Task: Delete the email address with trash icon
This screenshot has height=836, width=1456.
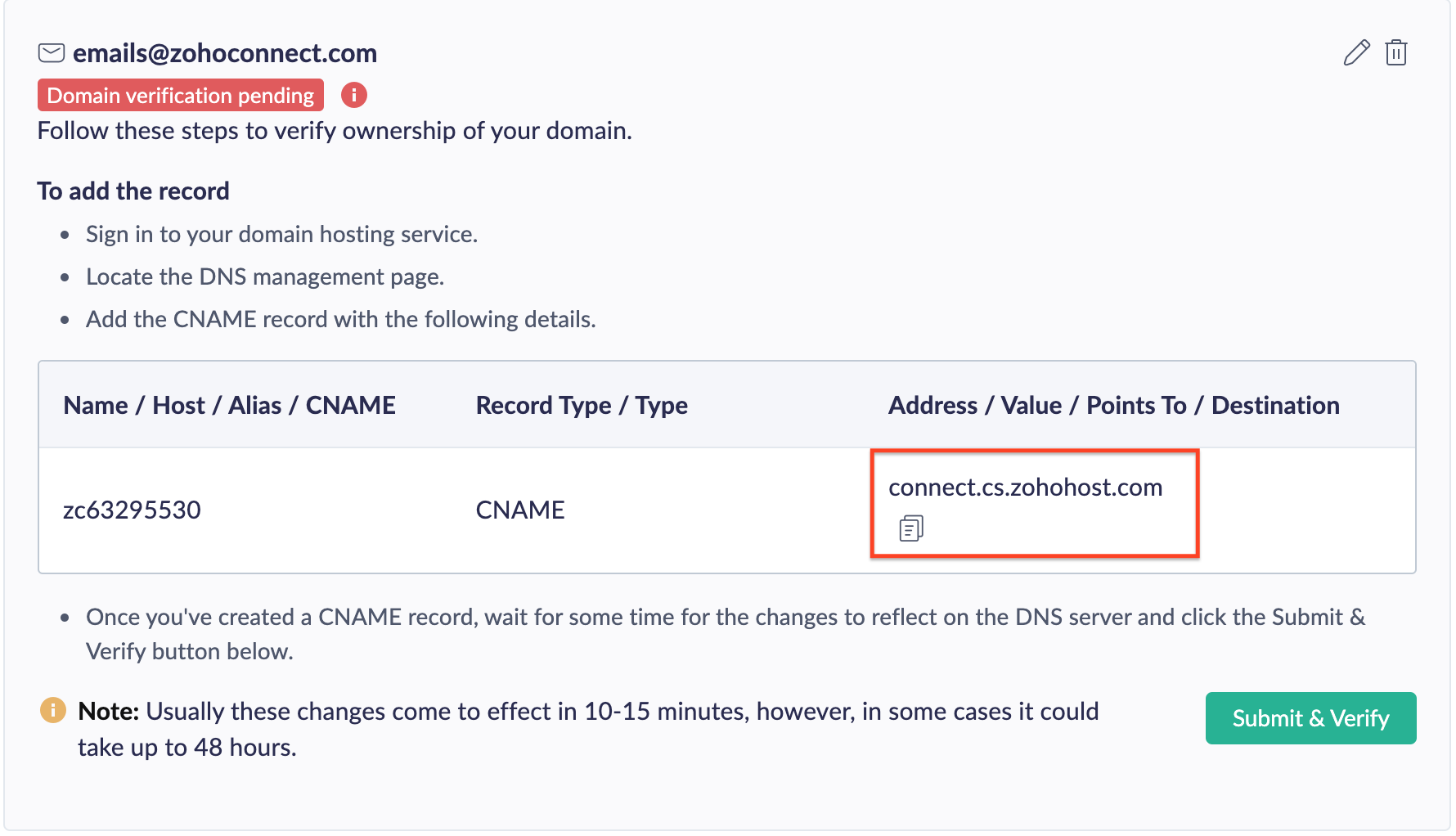Action: pos(1396,53)
